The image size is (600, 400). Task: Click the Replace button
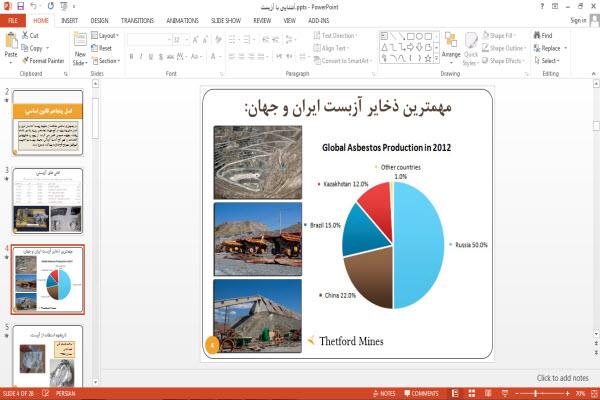[x=550, y=48]
